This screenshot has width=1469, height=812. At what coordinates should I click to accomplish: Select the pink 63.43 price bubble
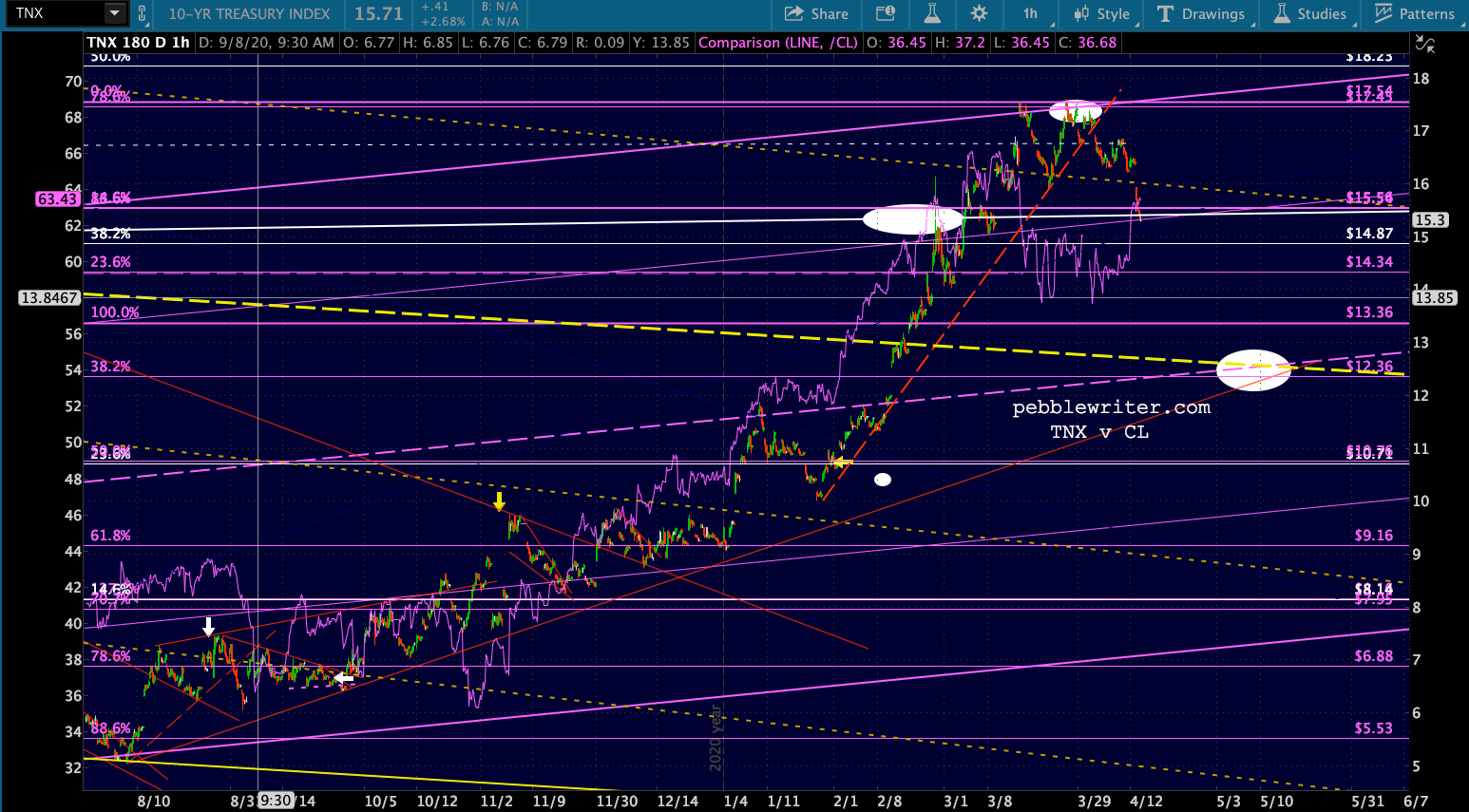point(57,198)
